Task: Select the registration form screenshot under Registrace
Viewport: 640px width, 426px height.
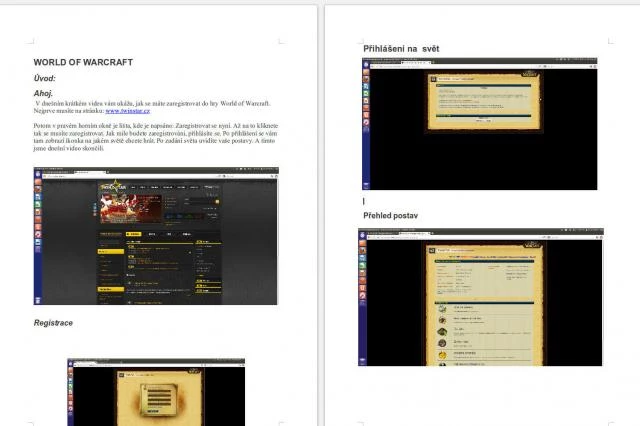Action: [x=156, y=392]
